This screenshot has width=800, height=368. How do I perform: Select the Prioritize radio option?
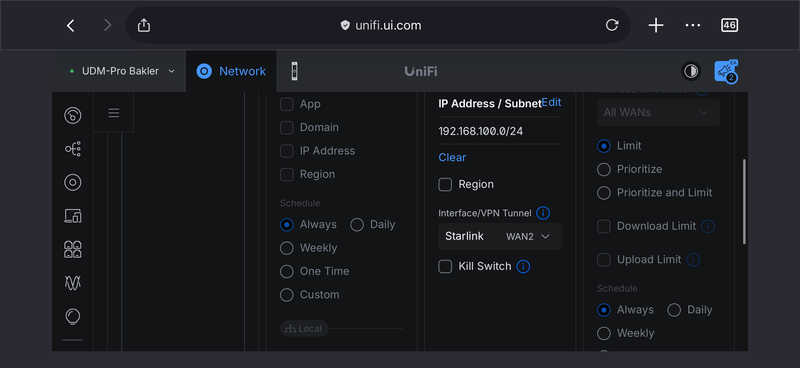pos(604,169)
